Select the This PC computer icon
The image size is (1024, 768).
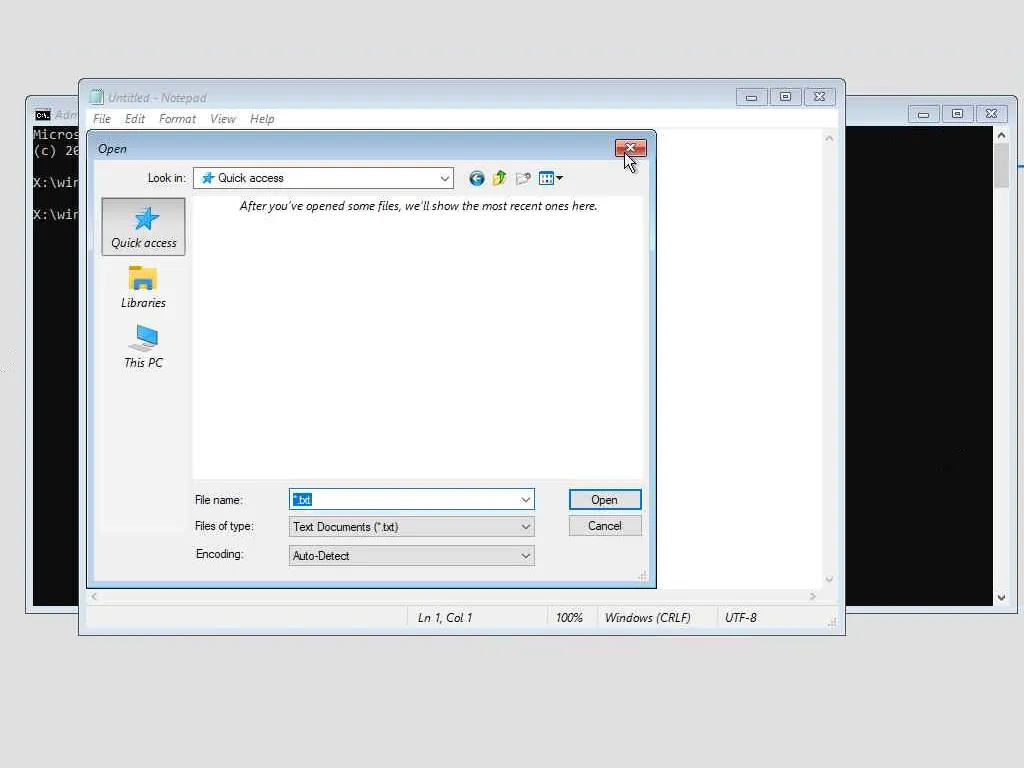[x=144, y=338]
